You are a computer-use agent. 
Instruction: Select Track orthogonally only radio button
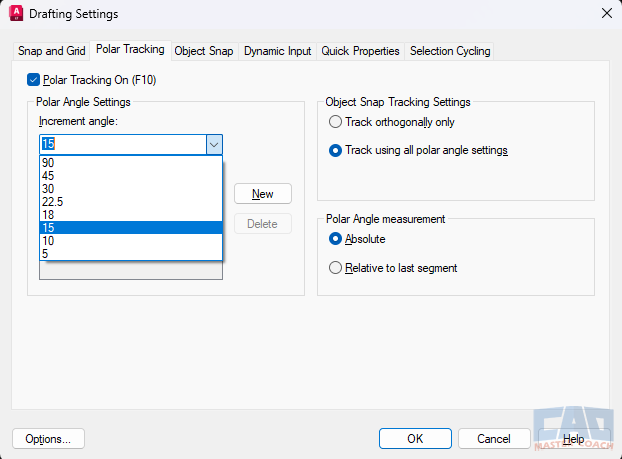click(335, 122)
